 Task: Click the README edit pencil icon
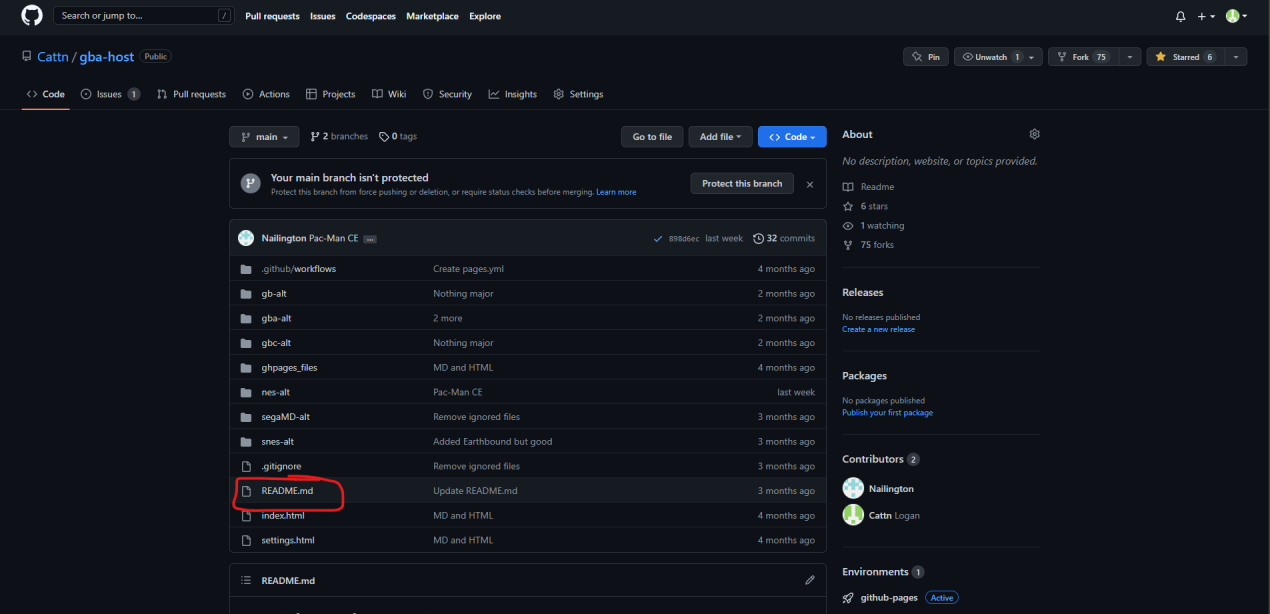pos(810,580)
